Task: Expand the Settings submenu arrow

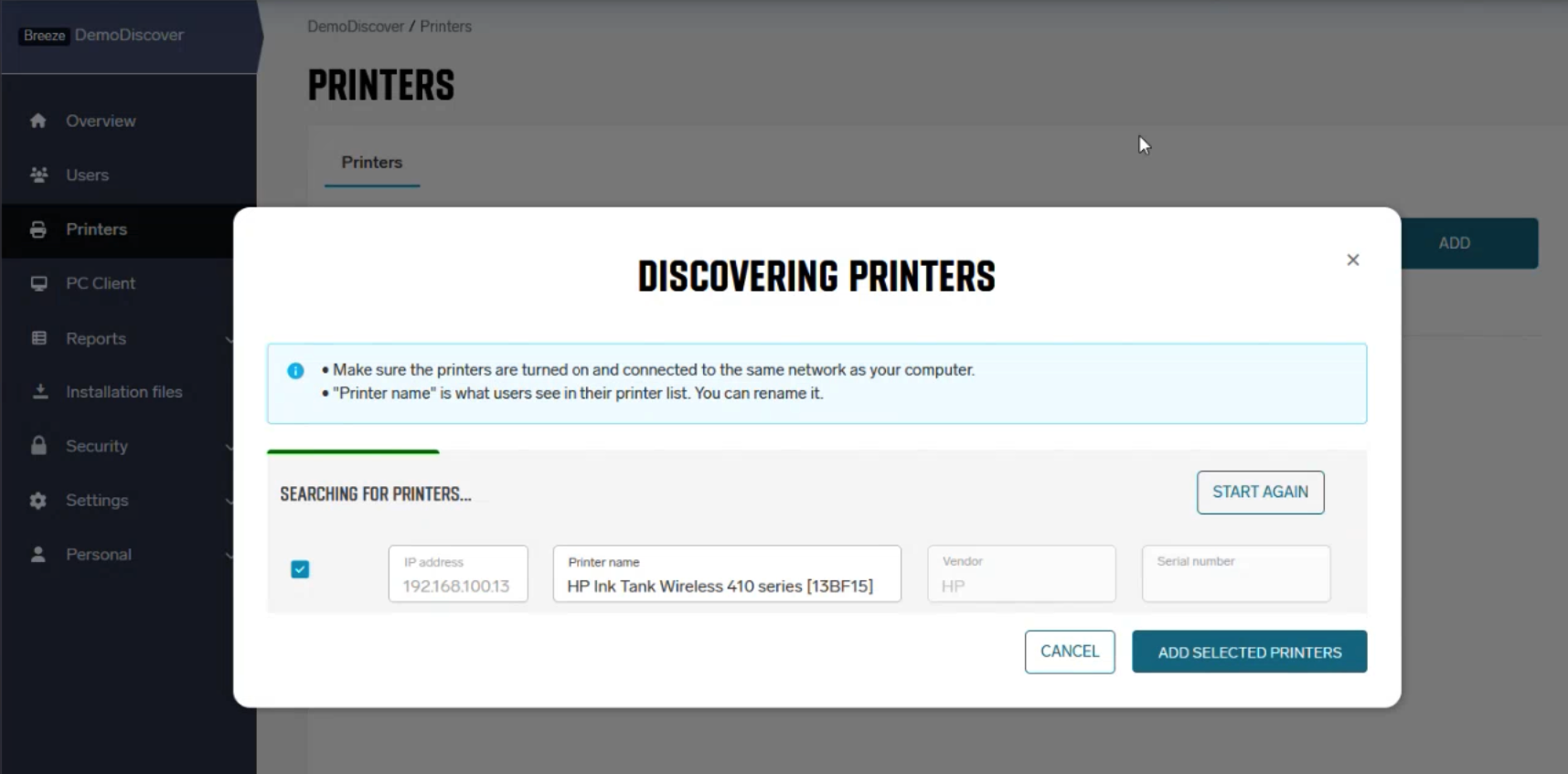Action: (229, 501)
